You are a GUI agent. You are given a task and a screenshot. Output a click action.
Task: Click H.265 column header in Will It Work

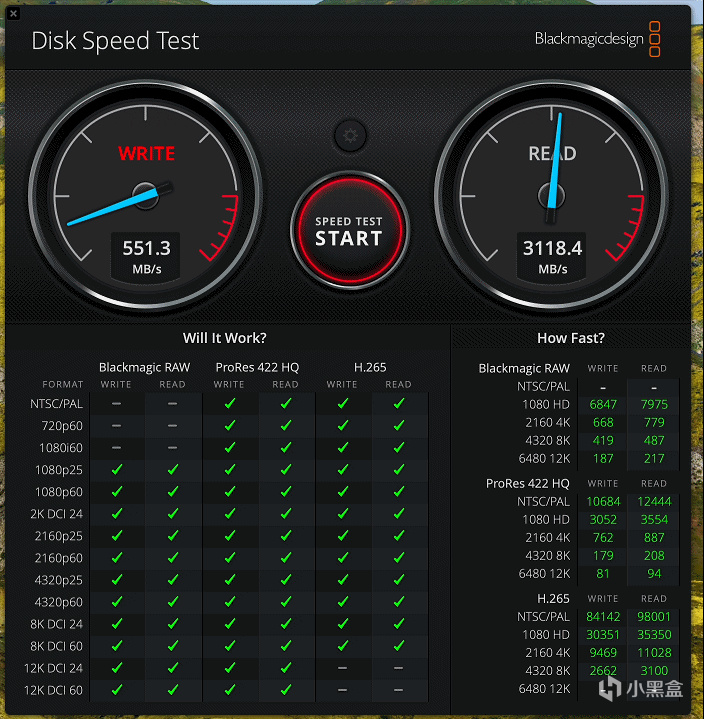coord(370,367)
